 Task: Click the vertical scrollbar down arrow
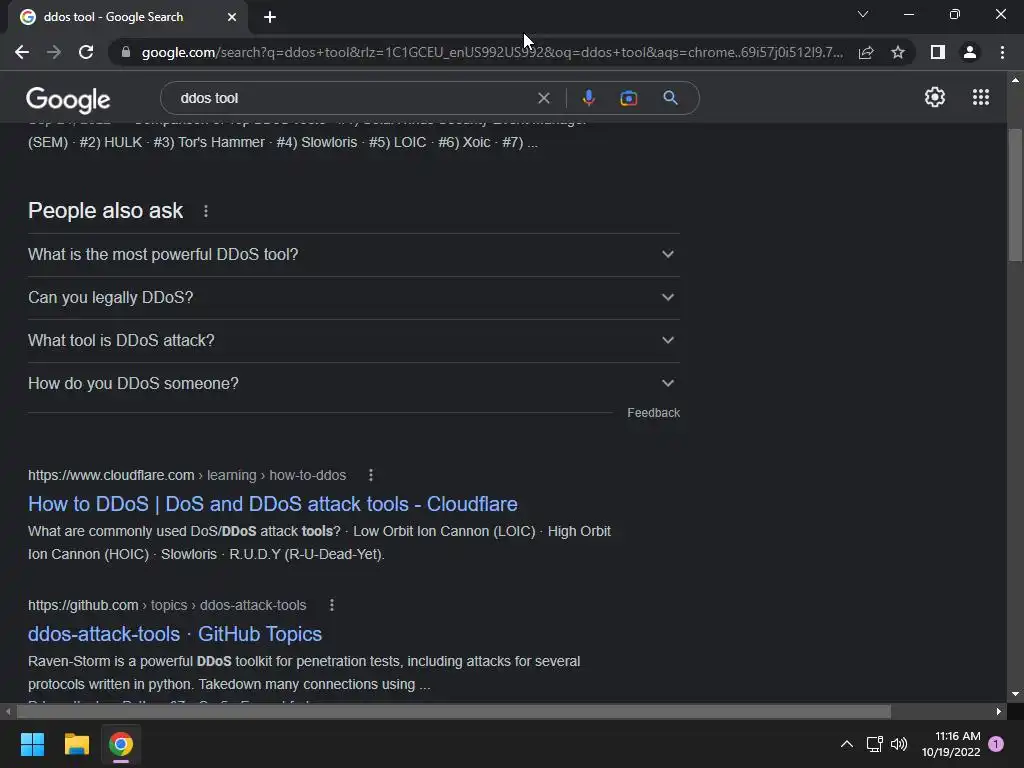1015,694
